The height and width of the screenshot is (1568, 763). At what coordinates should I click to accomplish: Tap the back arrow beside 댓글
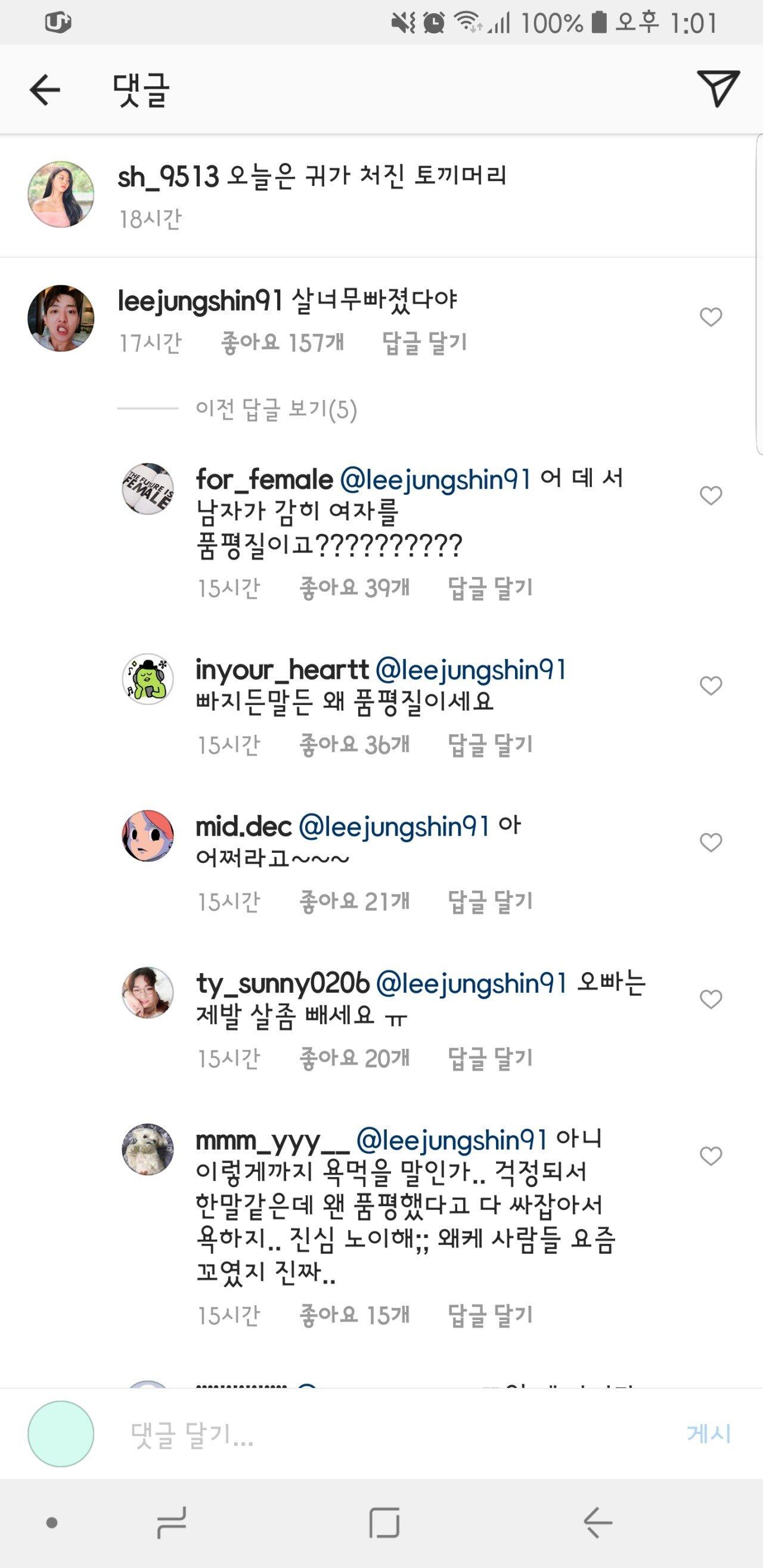[x=45, y=90]
